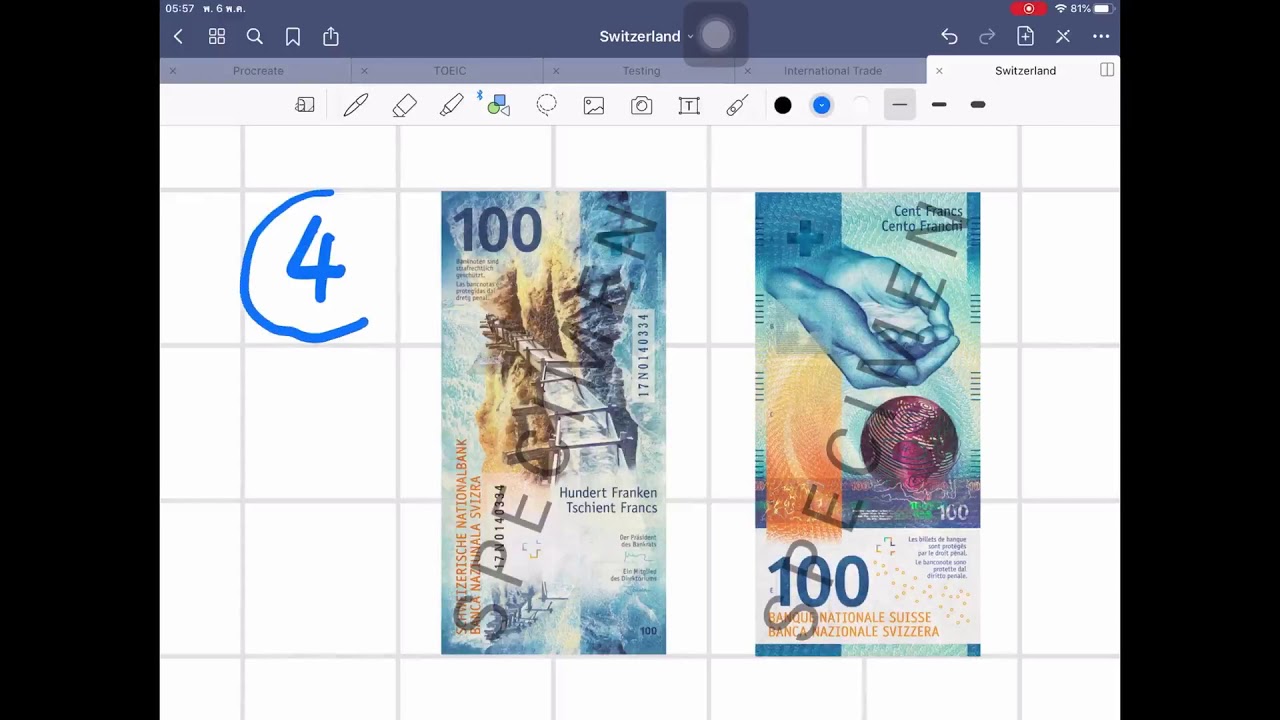Select the Pen tool
This screenshot has width=1280, height=720.
356,105
